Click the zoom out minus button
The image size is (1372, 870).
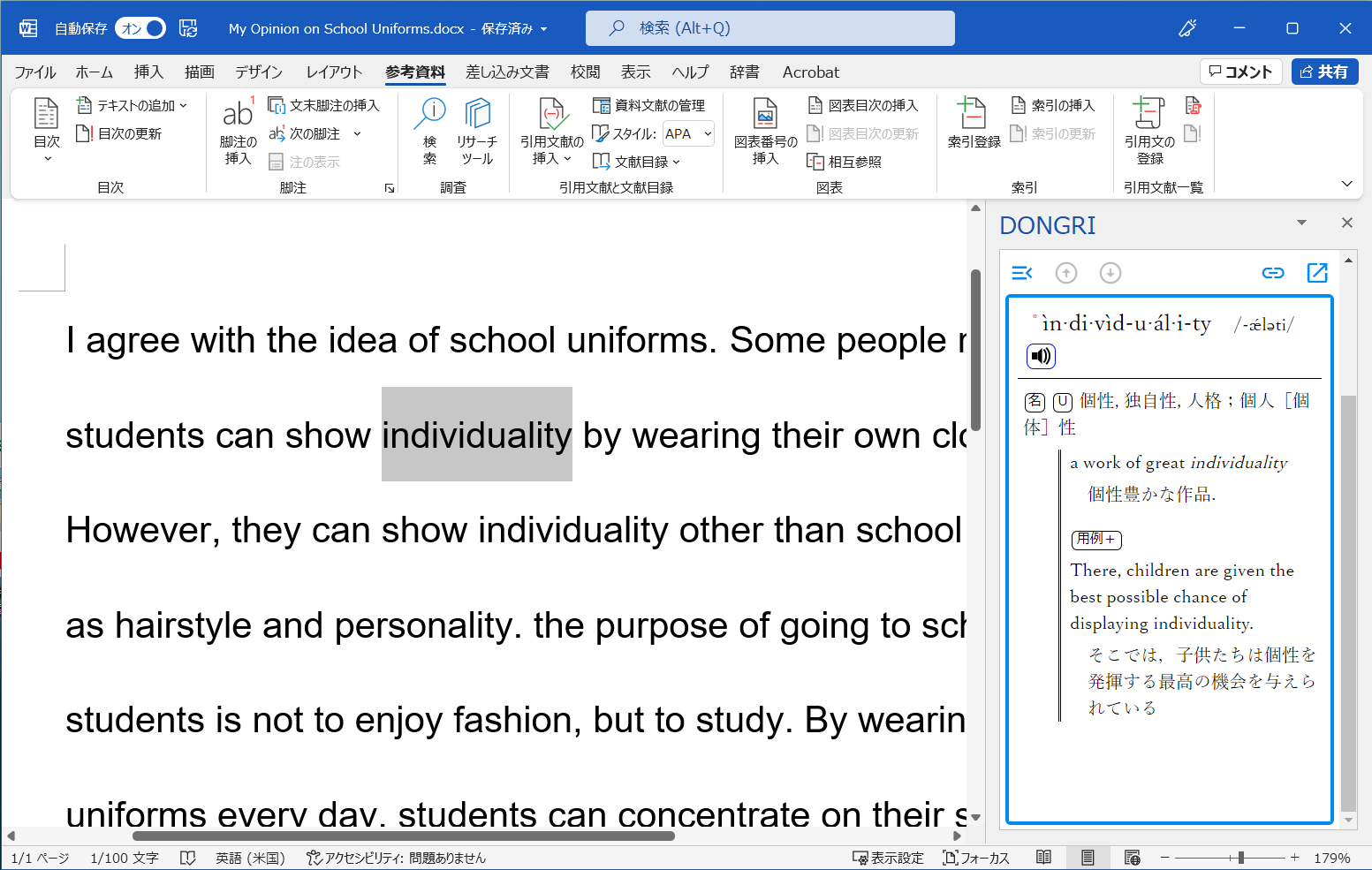pyautogui.click(x=1164, y=858)
